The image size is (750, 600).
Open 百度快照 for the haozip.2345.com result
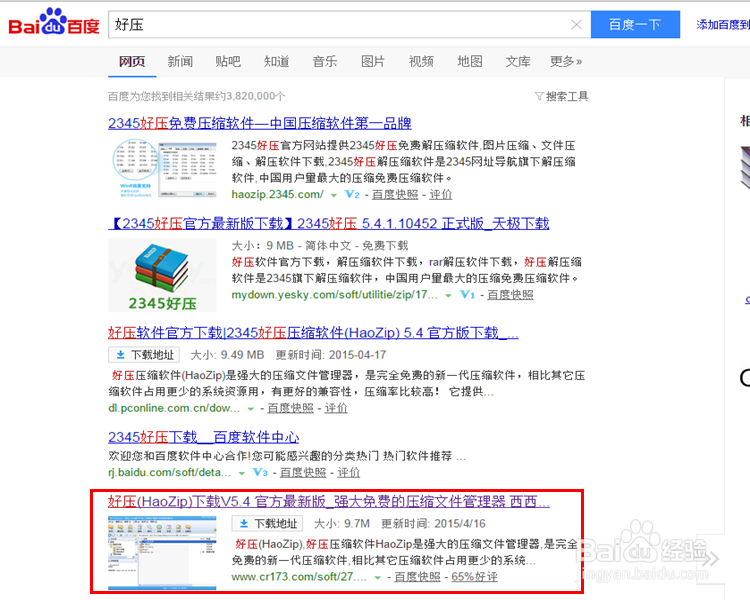(395, 194)
